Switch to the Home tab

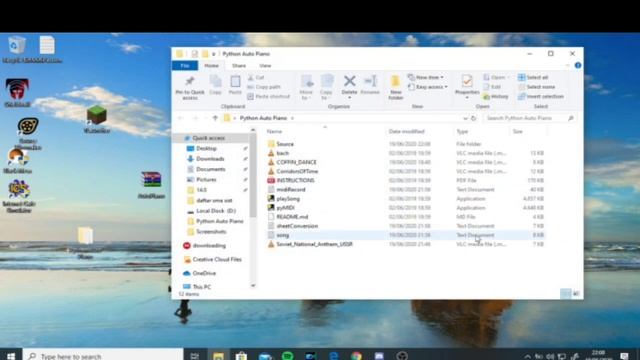[211, 65]
